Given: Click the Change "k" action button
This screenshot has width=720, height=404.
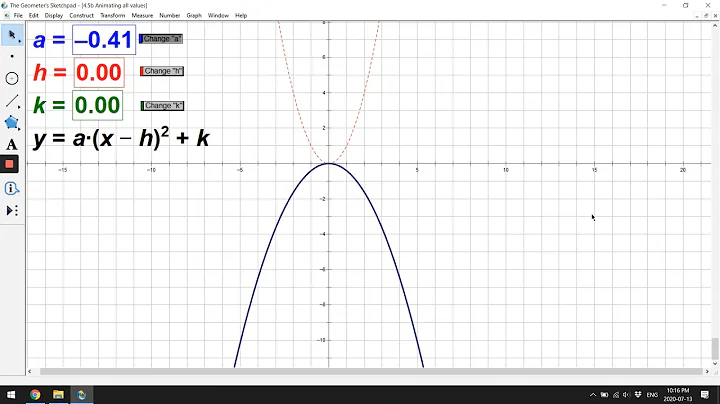Looking at the screenshot, I should point(163,106).
